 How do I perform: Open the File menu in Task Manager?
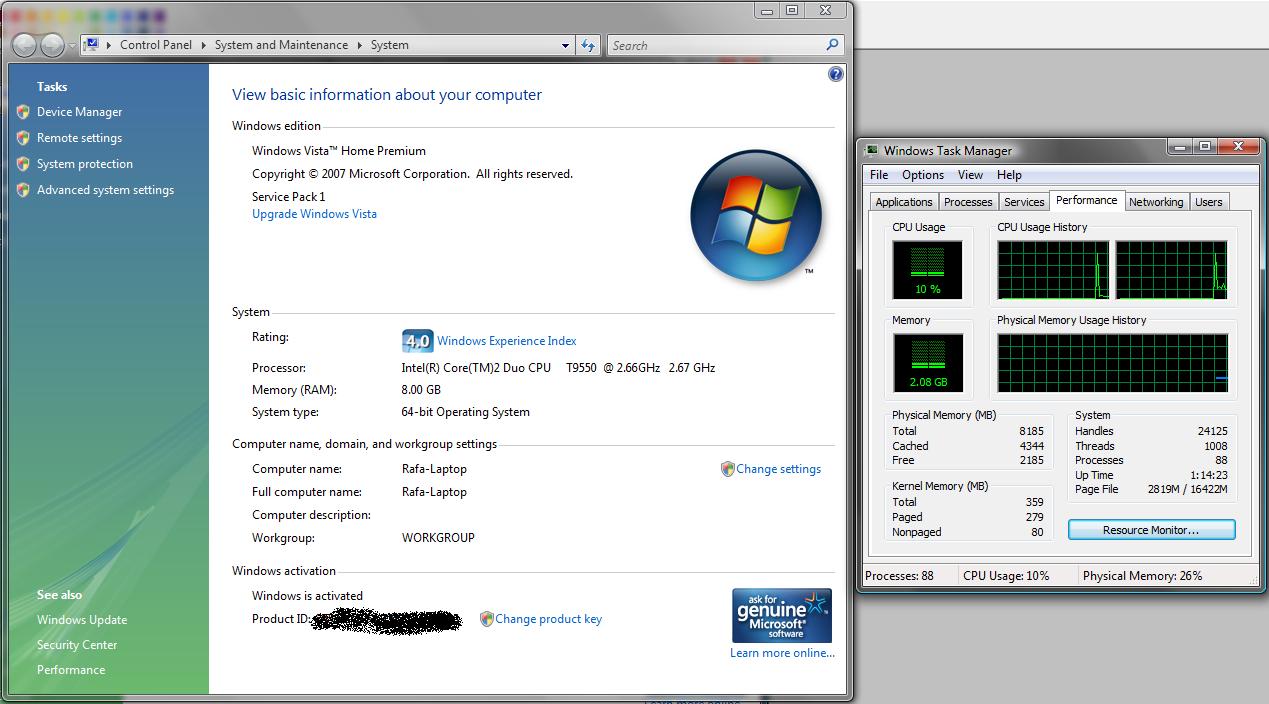coord(879,175)
